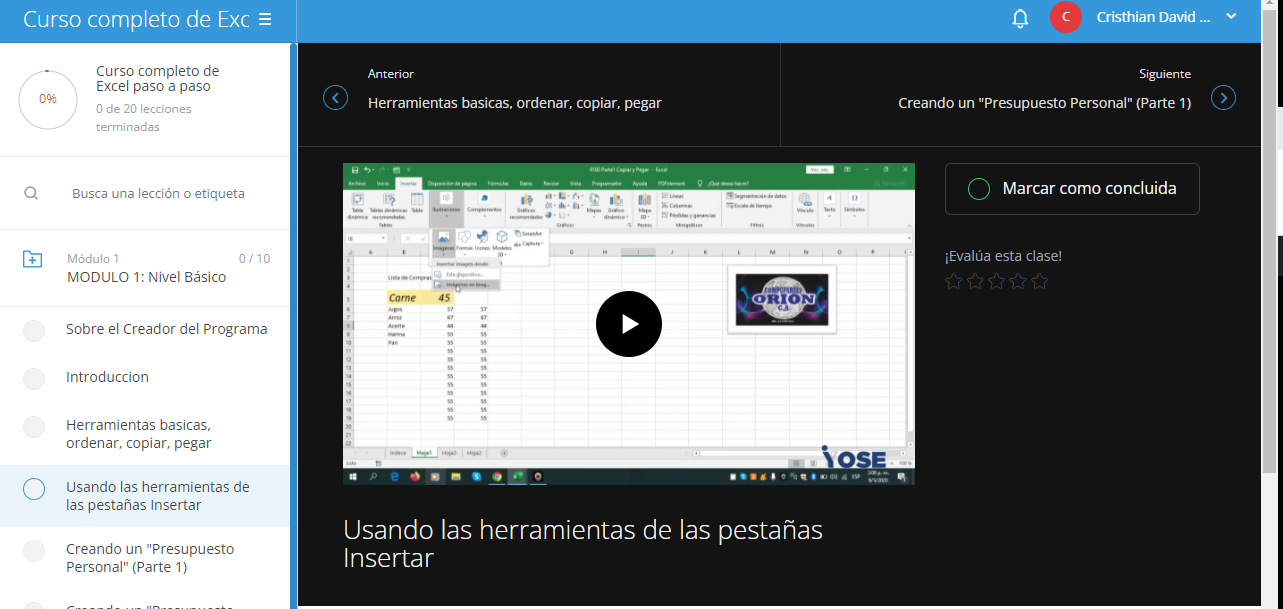Image resolution: width=1283 pixels, height=609 pixels.
Task: Toggle the Introduccion lesson completion circle
Action: pyautogui.click(x=34, y=378)
